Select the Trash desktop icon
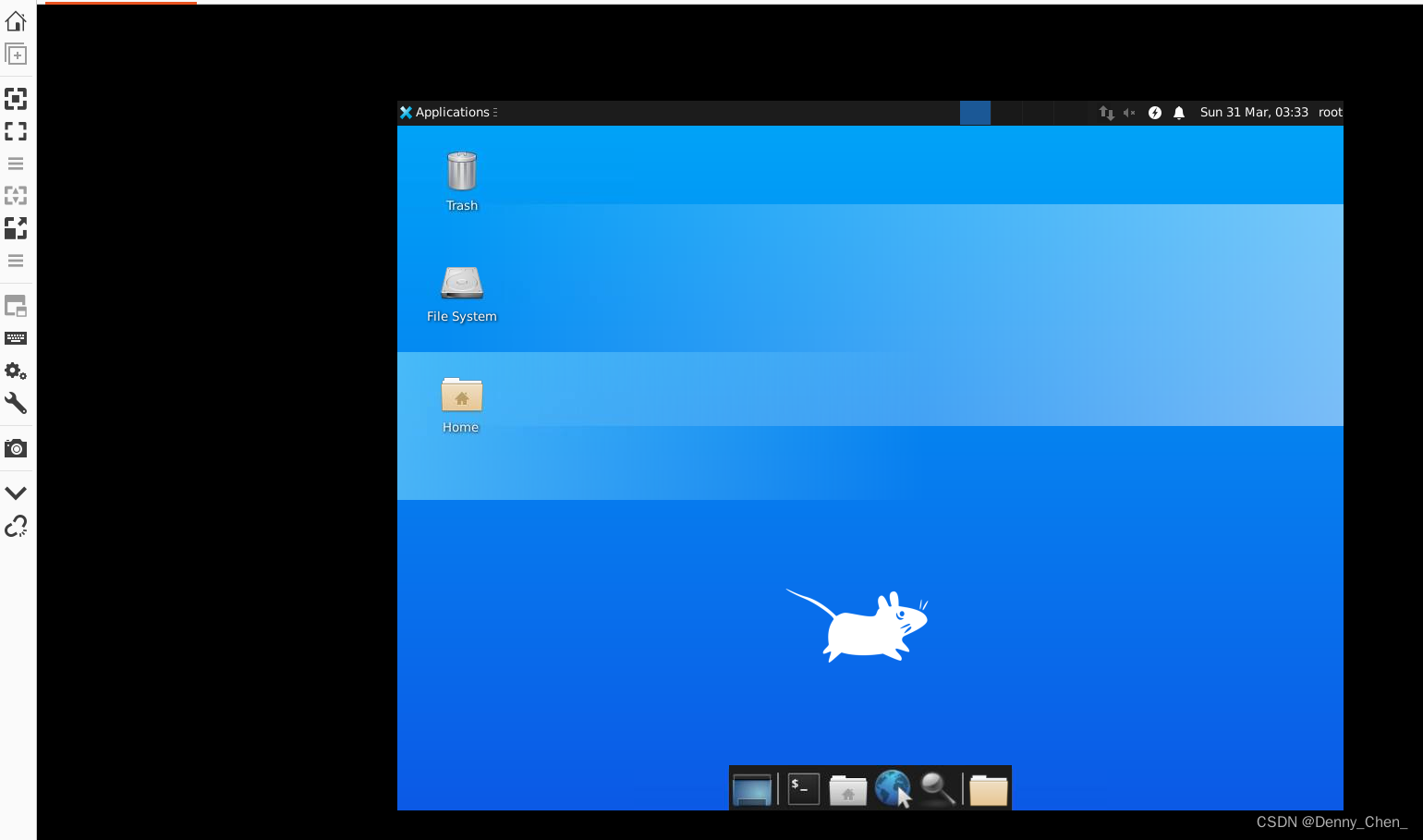 (x=462, y=181)
